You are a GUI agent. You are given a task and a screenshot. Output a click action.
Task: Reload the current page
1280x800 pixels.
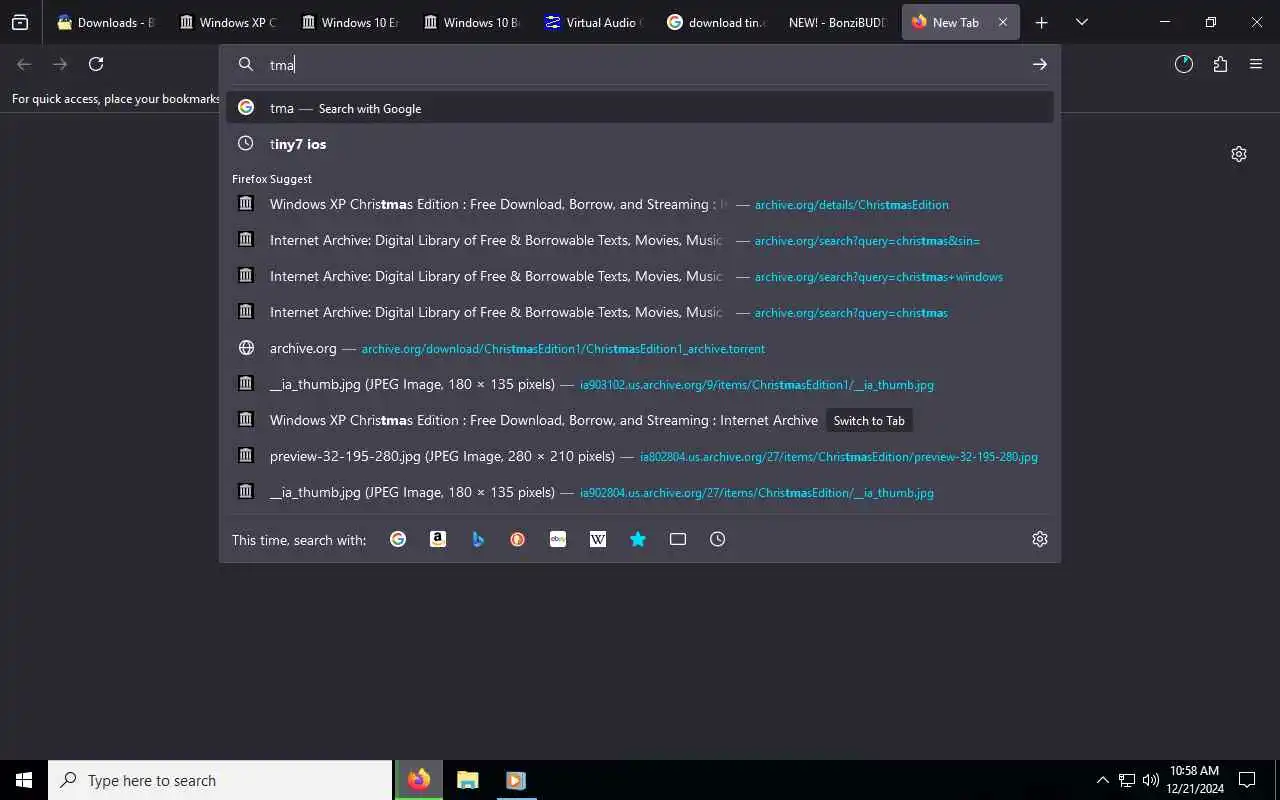click(96, 64)
